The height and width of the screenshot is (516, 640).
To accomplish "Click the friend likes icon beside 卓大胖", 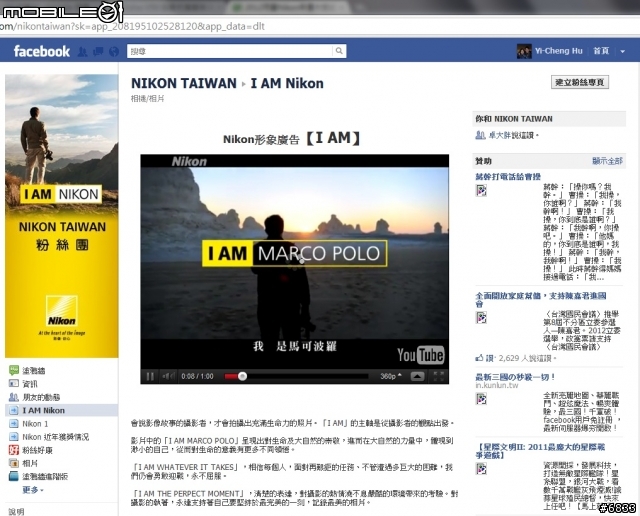I will 480,135.
